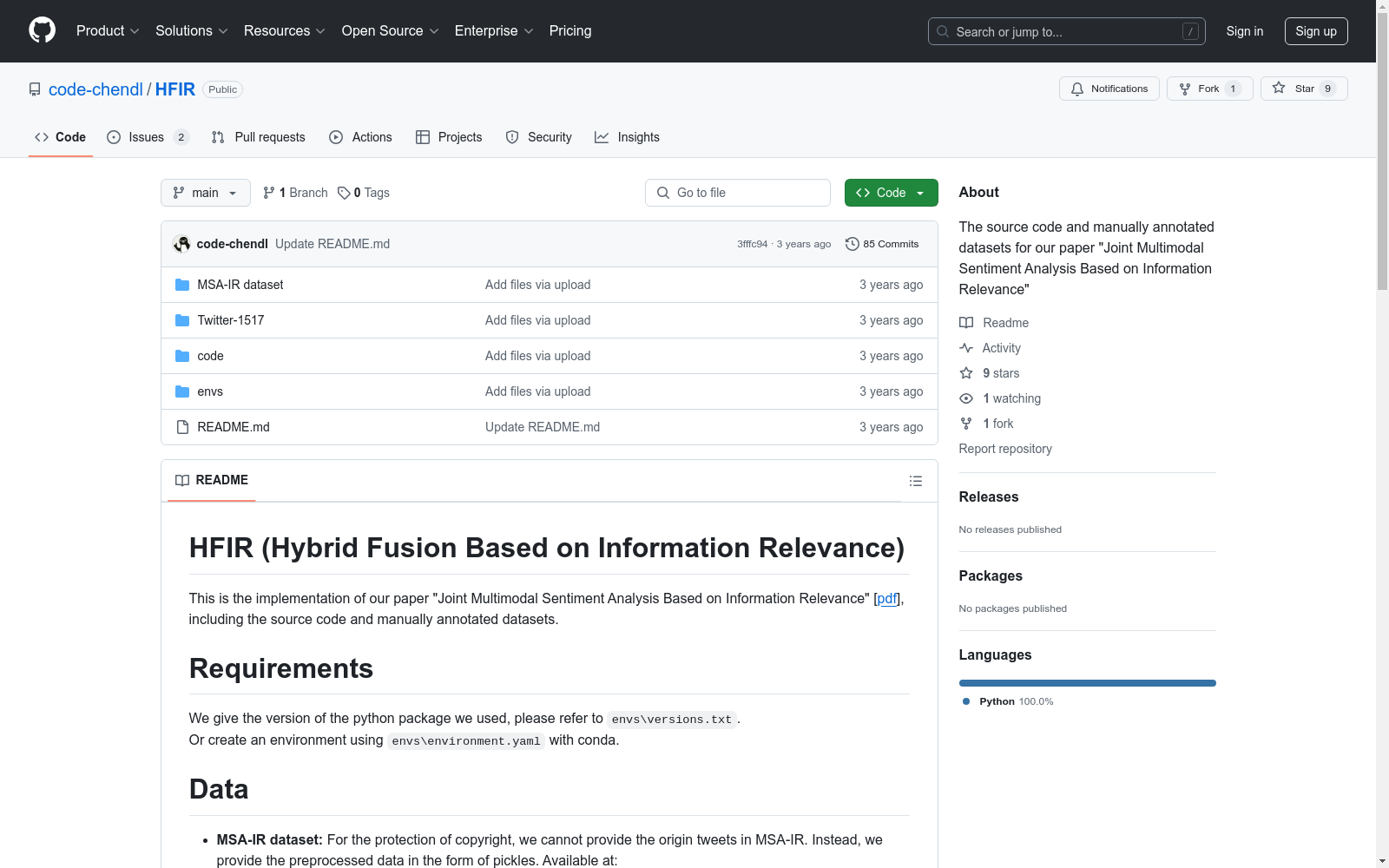
Task: View the 1 Branch link
Action: (295, 193)
